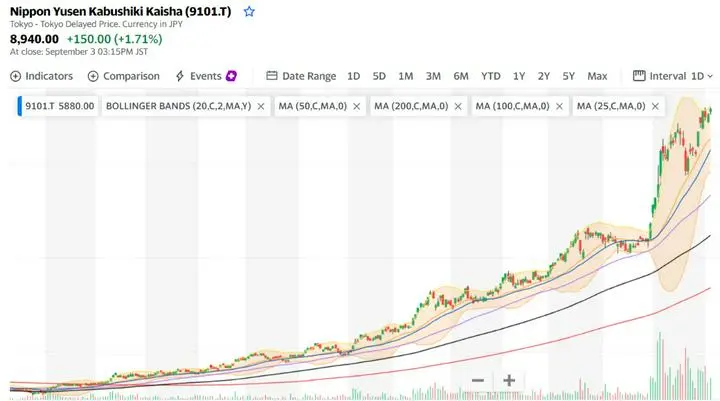
Task: Add stock to watchlist via star icon
Action: (249, 11)
